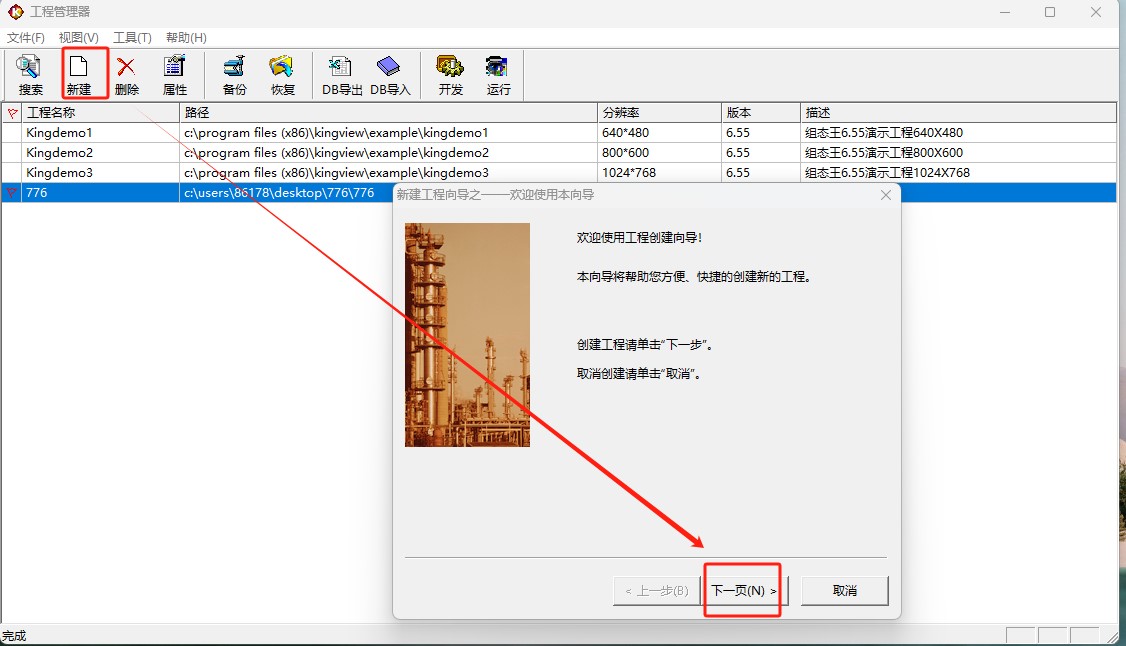Click the 备份 (Backup) toolbar icon
This screenshot has height=646, width=1126.
click(234, 75)
